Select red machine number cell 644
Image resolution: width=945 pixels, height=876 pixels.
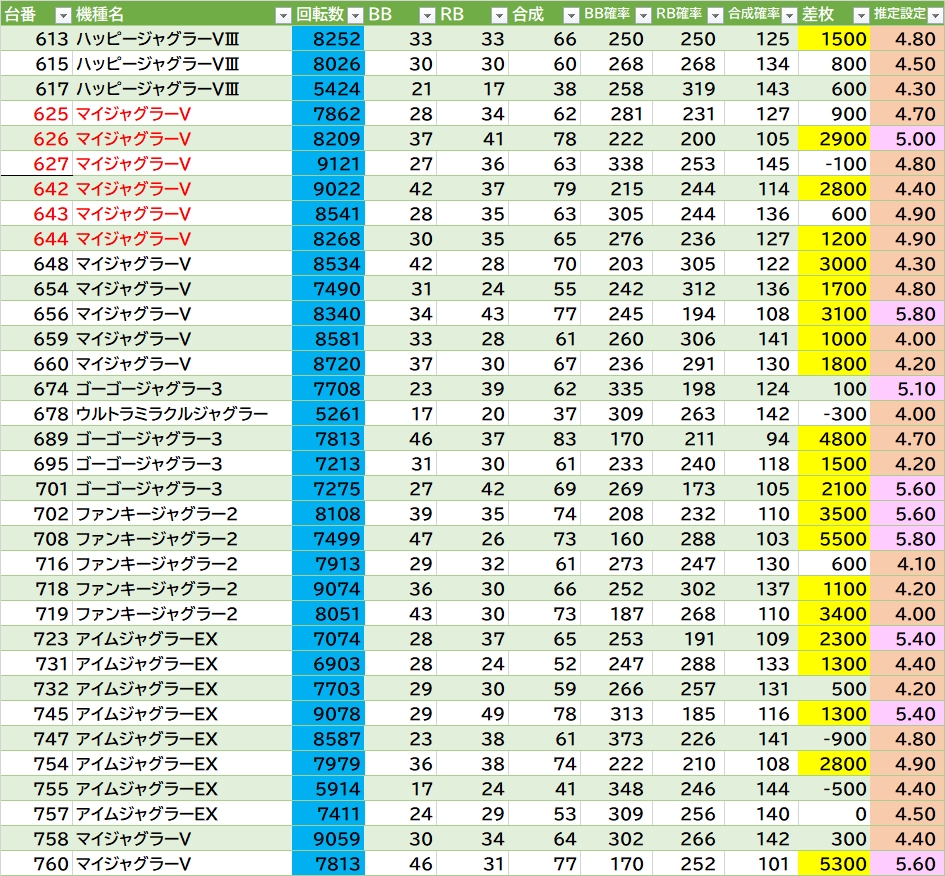[37, 239]
